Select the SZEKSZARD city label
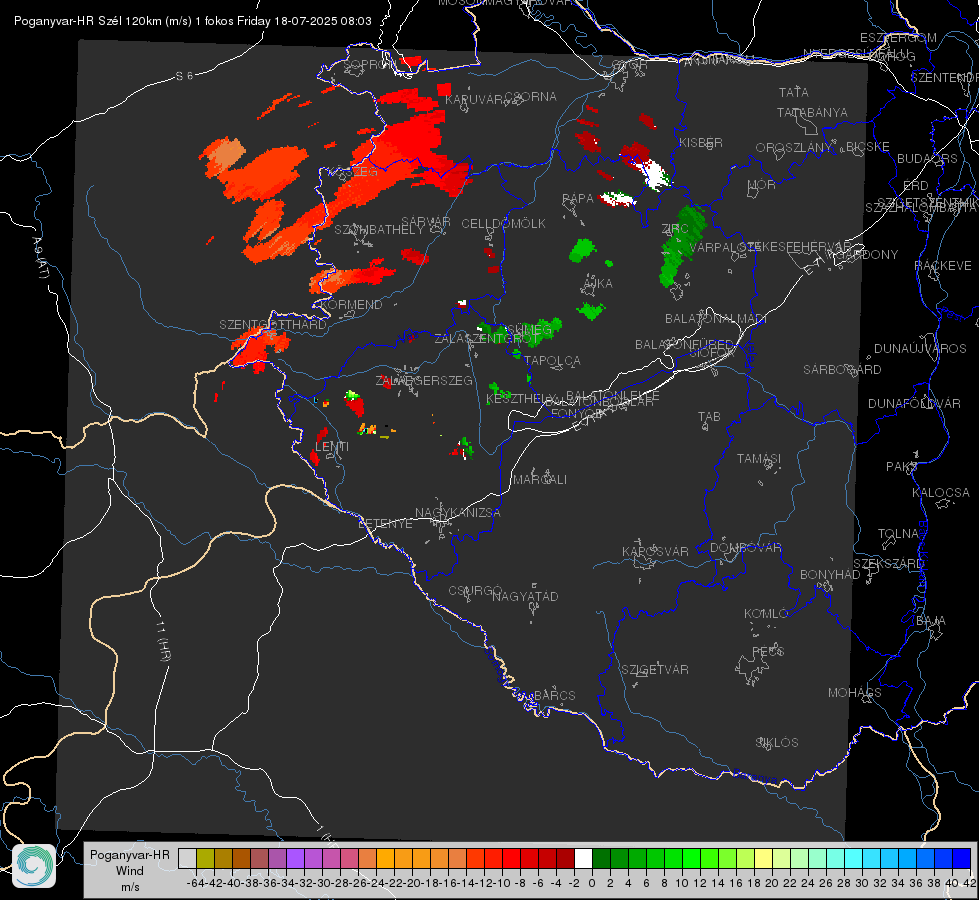 click(888, 563)
